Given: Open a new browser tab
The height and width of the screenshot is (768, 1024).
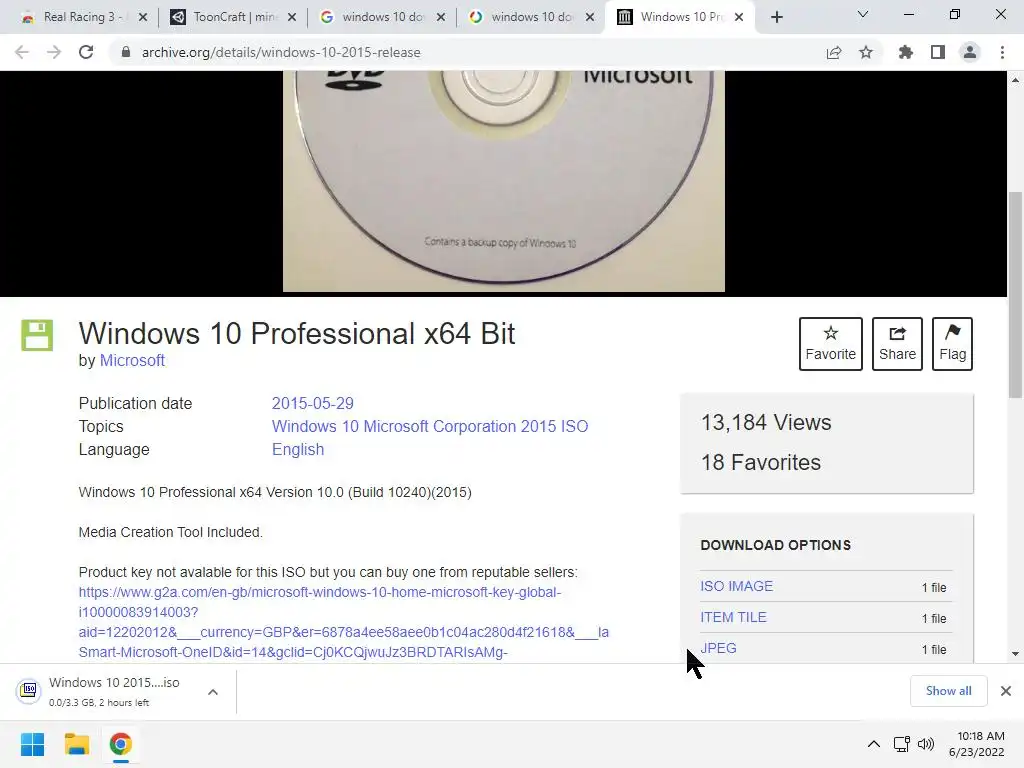Looking at the screenshot, I should point(776,17).
